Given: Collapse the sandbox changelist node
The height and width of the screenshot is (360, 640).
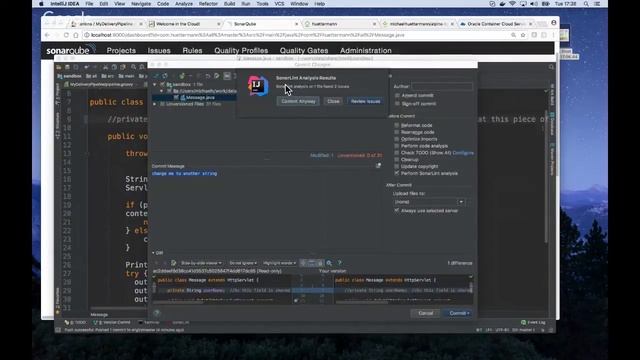Looking at the screenshot, I should [155, 84].
